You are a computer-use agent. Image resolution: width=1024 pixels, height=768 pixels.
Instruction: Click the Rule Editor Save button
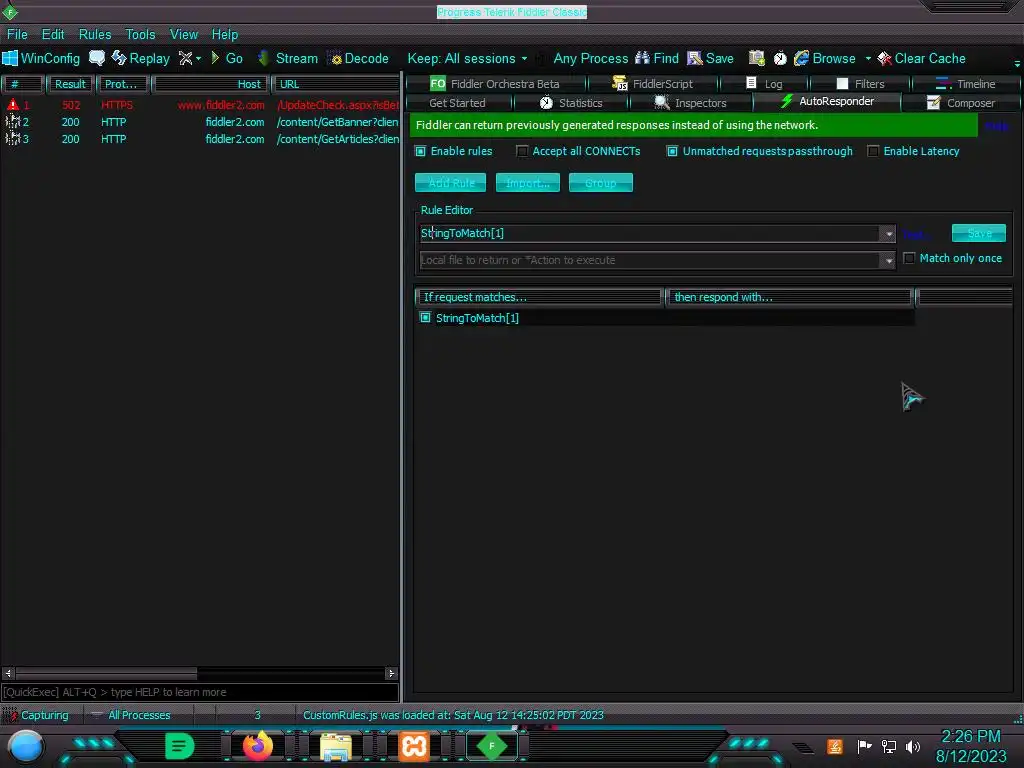(978, 233)
